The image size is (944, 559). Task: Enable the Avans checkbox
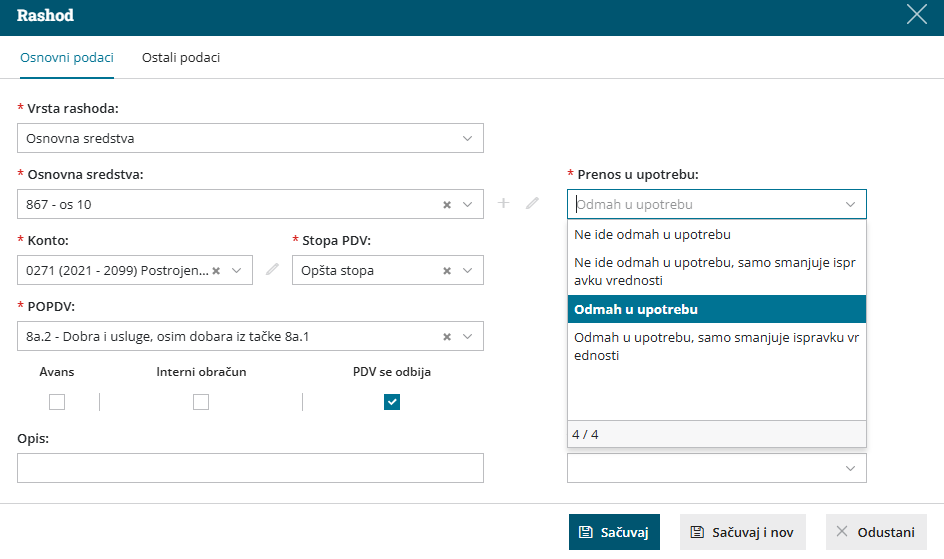57,402
